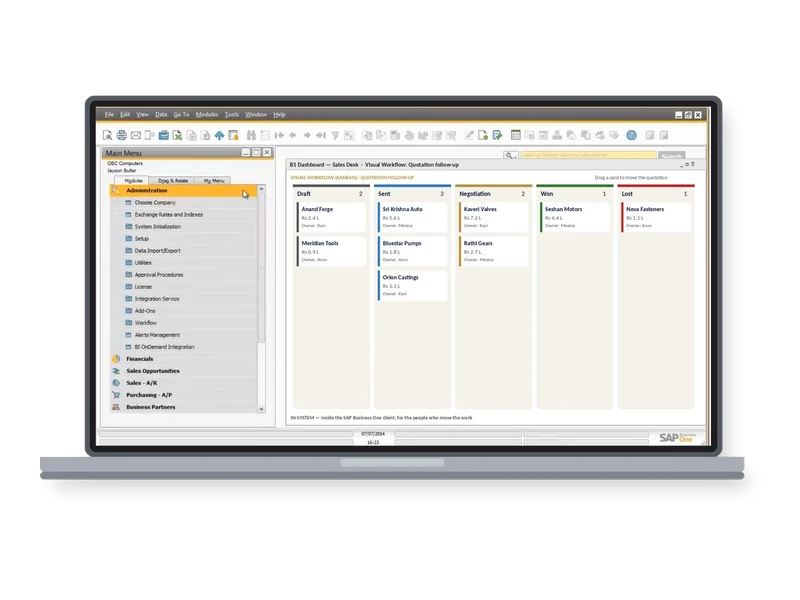Select the Sri Krishna Auto card
Viewport: 800px width, 600px height.
(413, 217)
